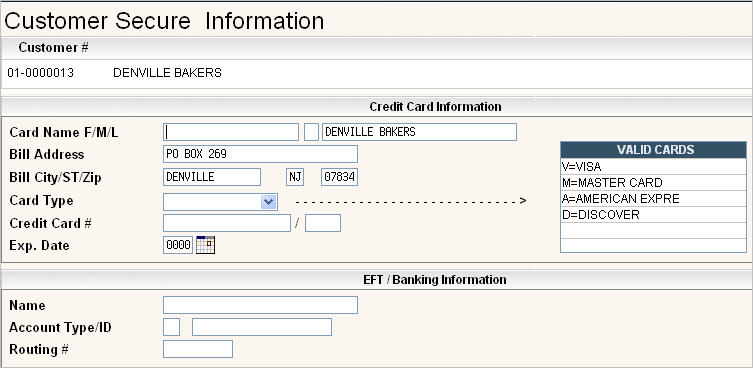This screenshot has height=368, width=753.
Task: Edit the 07834 zip code field
Action: [x=339, y=177]
